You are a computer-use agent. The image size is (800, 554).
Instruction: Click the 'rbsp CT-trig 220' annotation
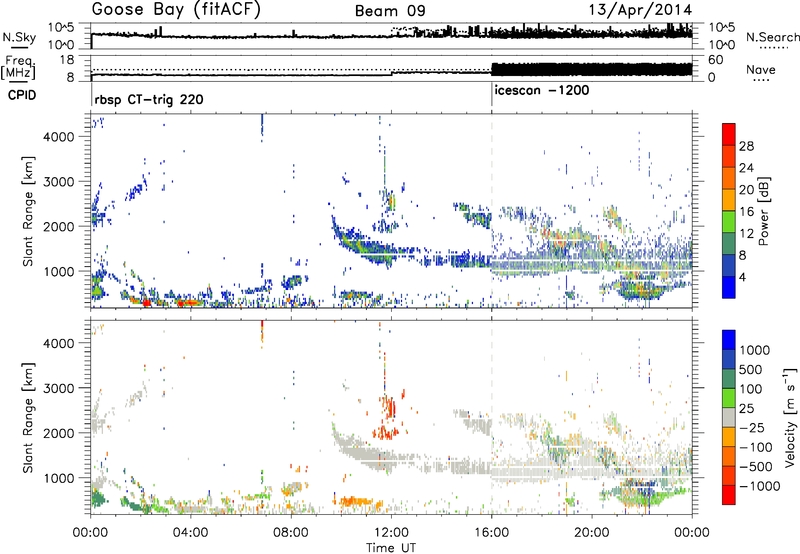[x=149, y=99]
